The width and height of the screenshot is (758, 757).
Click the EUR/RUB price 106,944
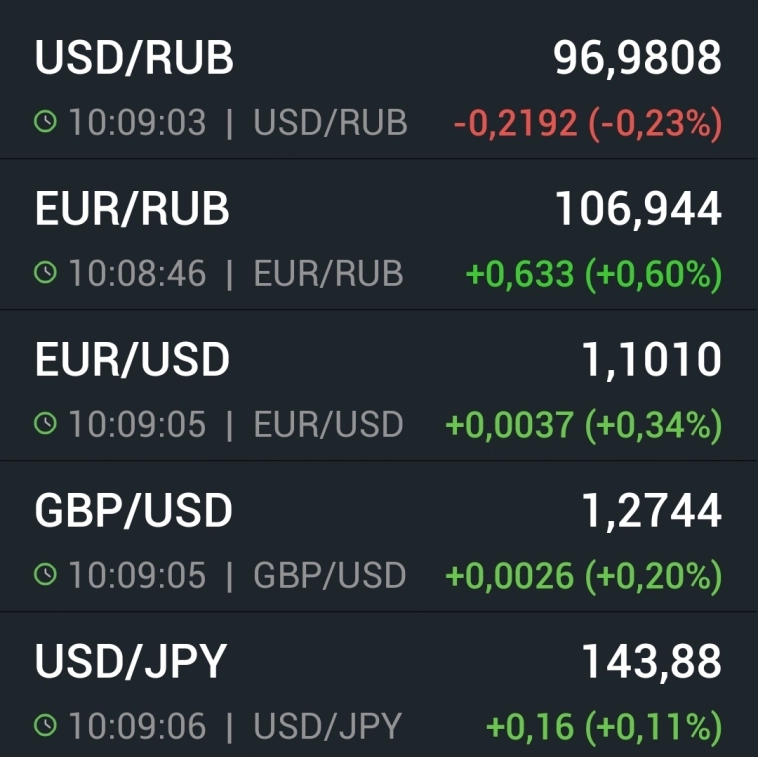(x=638, y=210)
